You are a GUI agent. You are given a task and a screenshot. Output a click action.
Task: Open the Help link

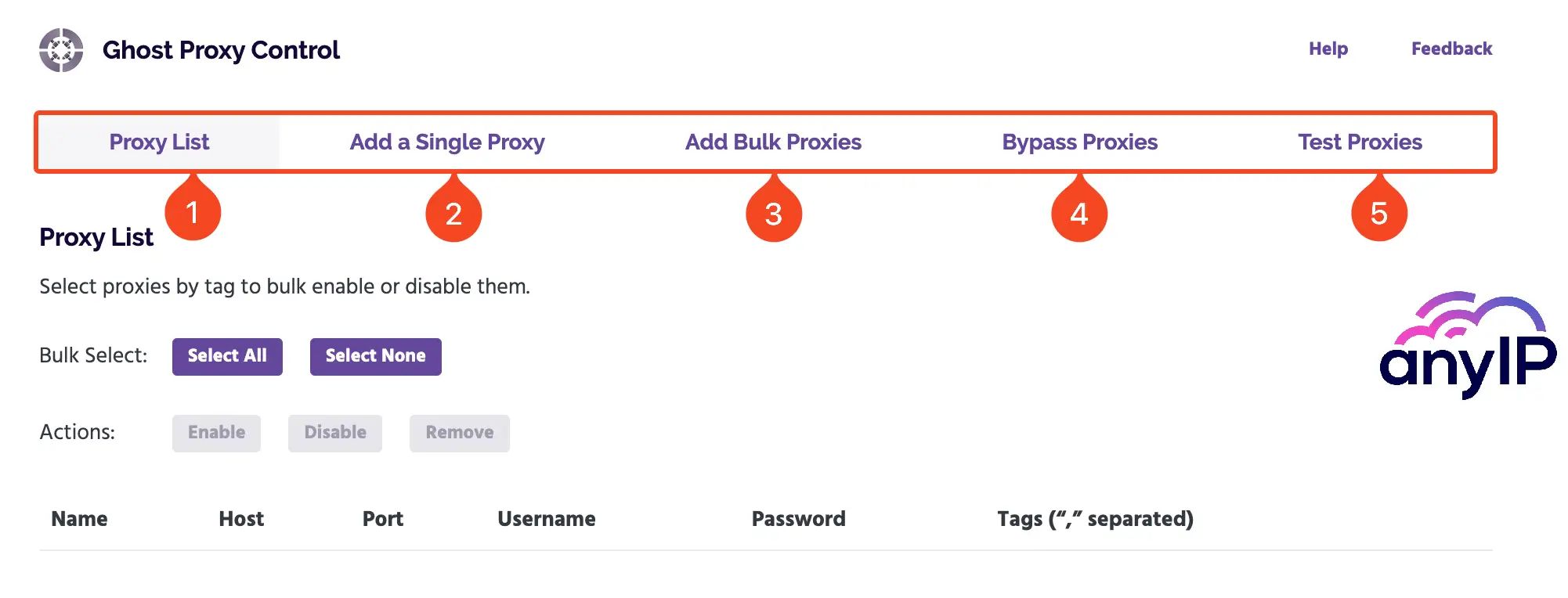pyautogui.click(x=1328, y=49)
